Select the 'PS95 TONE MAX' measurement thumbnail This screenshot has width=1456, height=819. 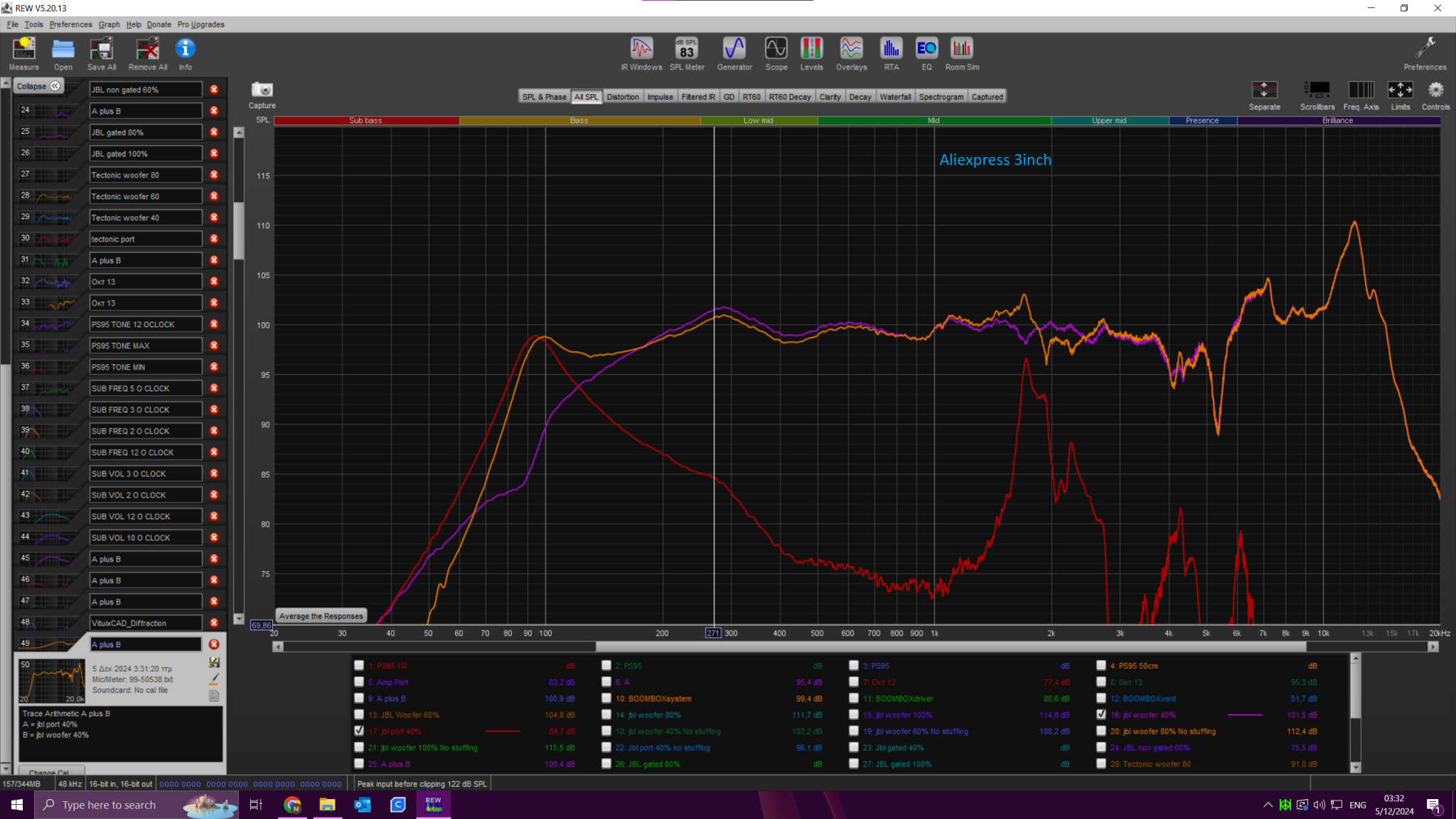pyautogui.click(x=48, y=346)
